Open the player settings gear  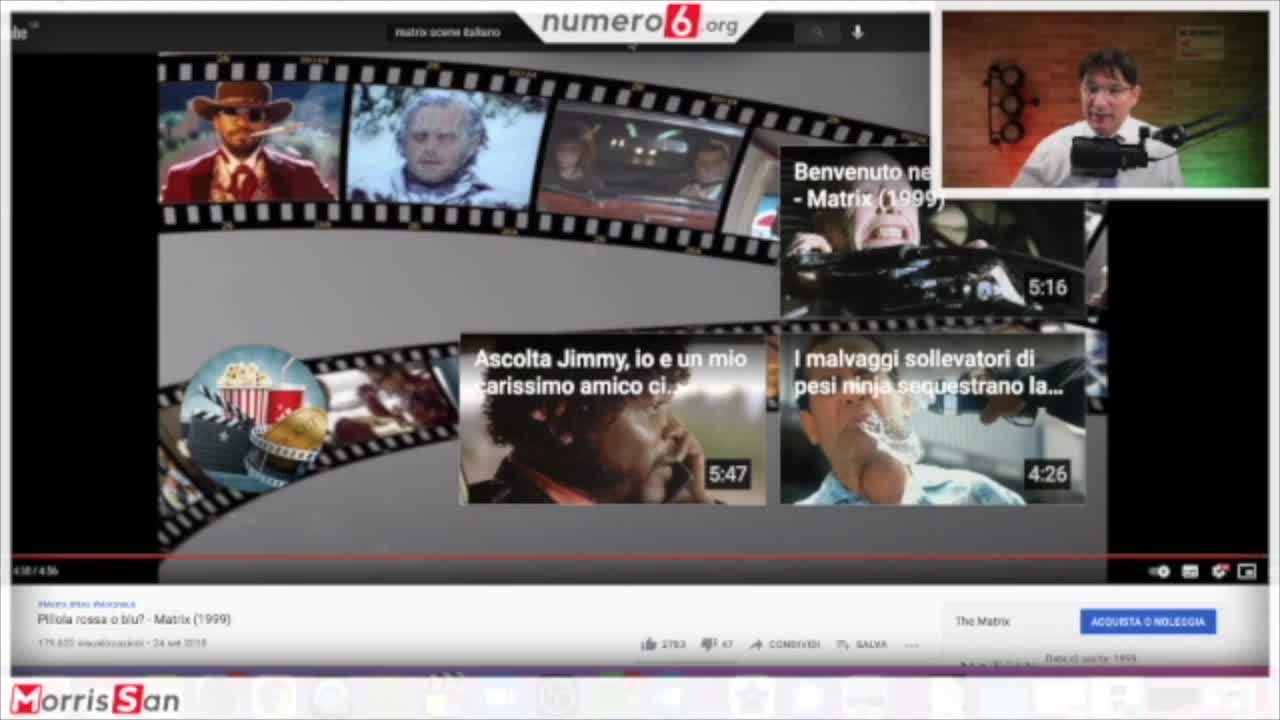click(1219, 571)
